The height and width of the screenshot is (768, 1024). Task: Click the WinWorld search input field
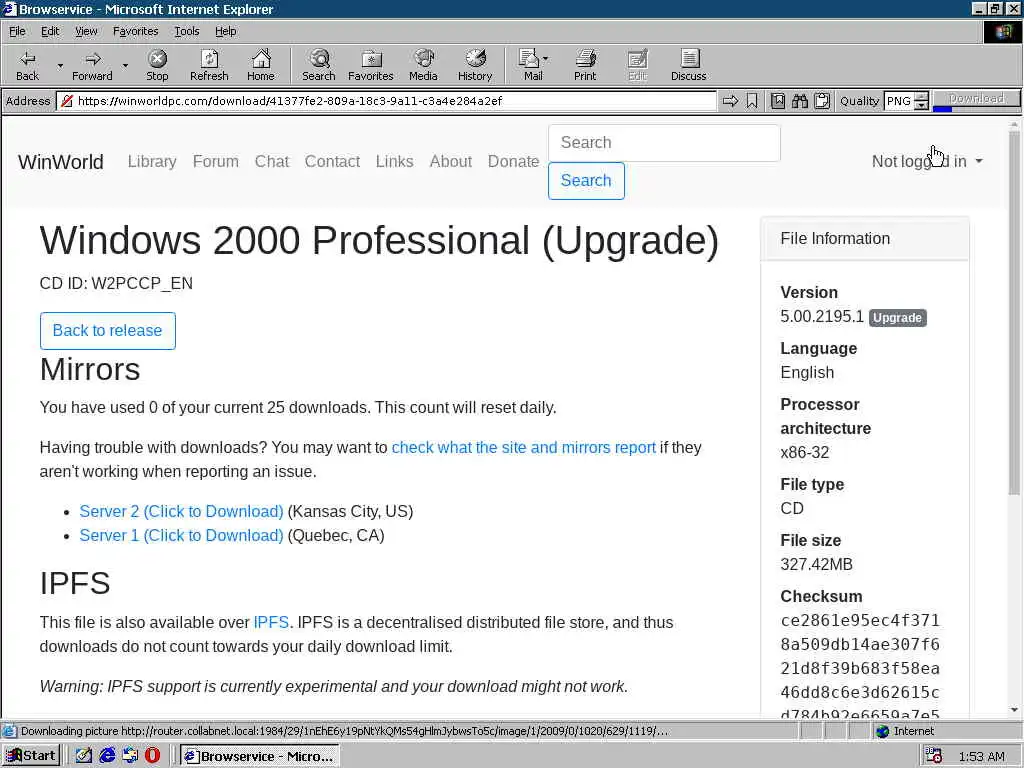pos(664,143)
